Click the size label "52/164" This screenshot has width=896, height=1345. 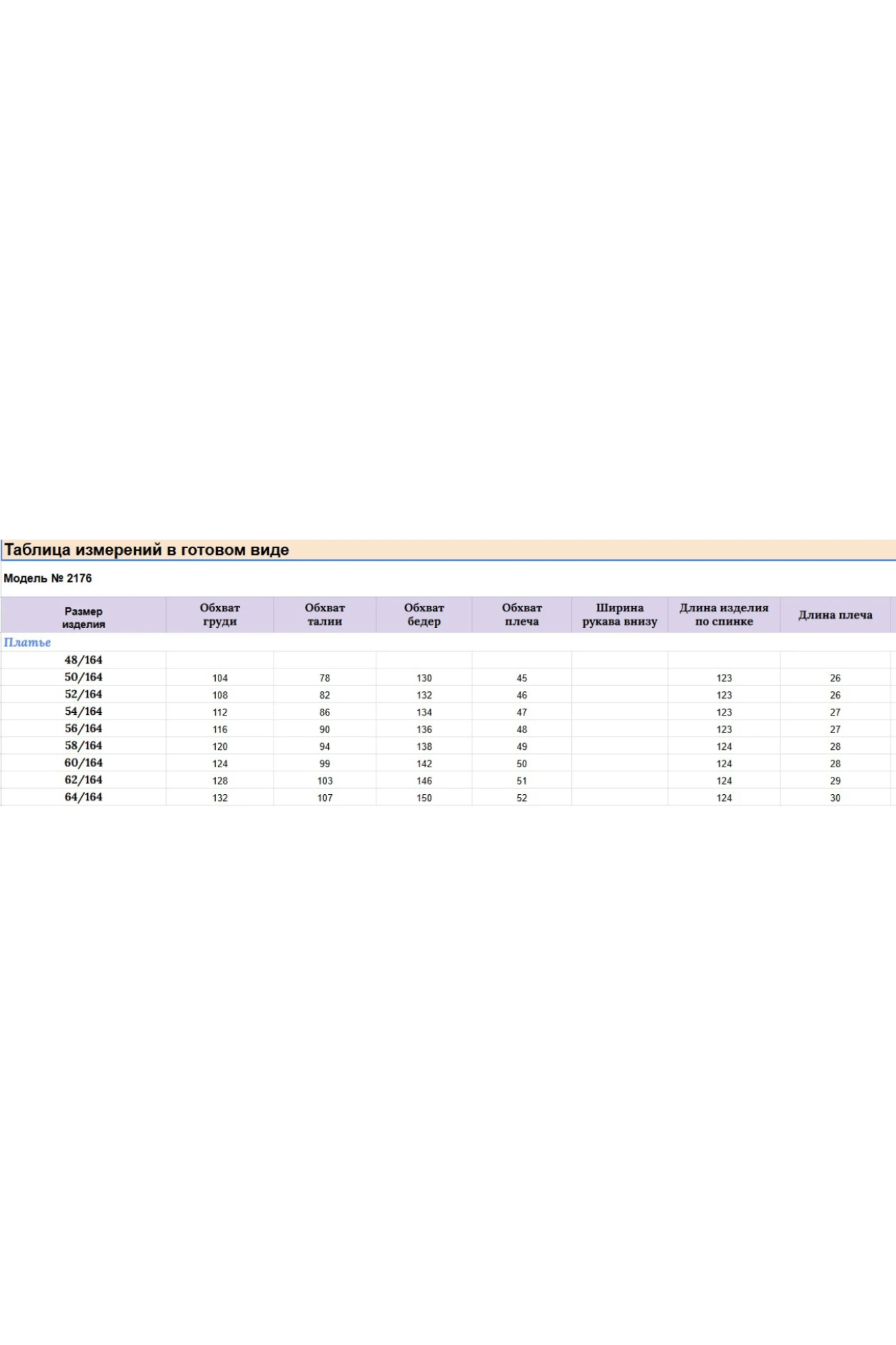(x=83, y=694)
